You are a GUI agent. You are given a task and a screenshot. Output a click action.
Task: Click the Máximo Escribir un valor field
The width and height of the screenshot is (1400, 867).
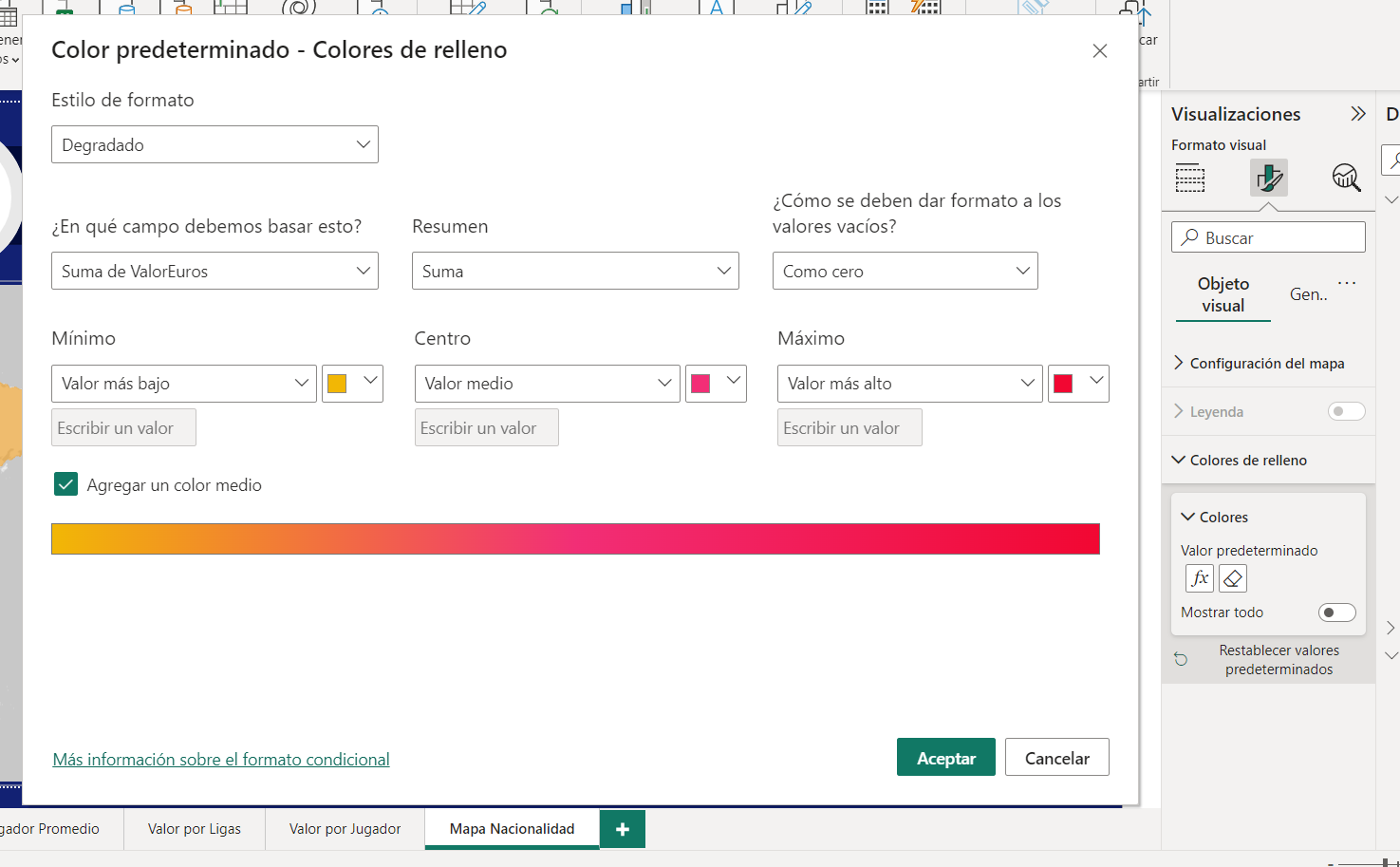pos(849,427)
